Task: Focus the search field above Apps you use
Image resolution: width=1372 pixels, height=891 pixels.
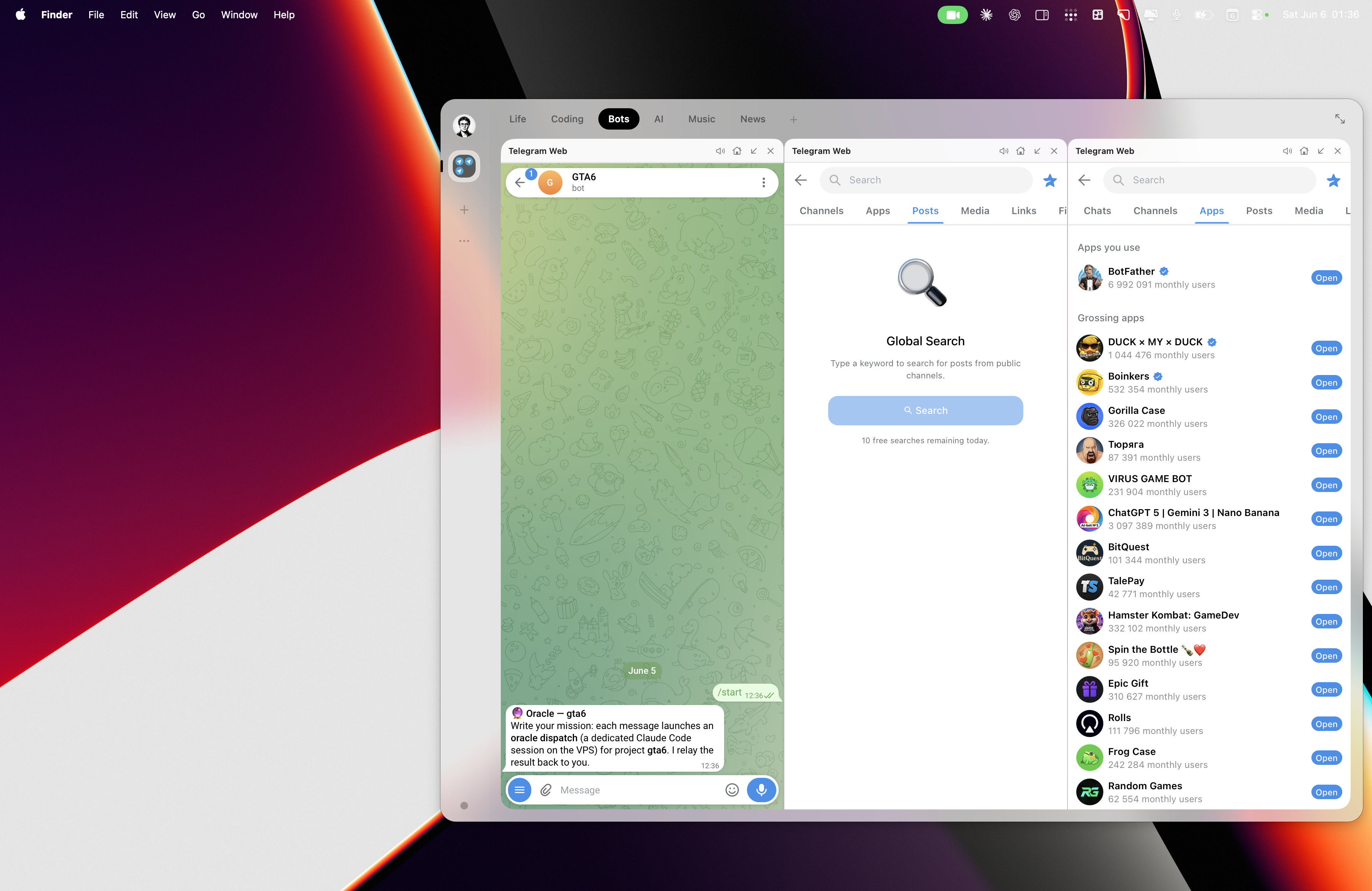Action: (1209, 180)
